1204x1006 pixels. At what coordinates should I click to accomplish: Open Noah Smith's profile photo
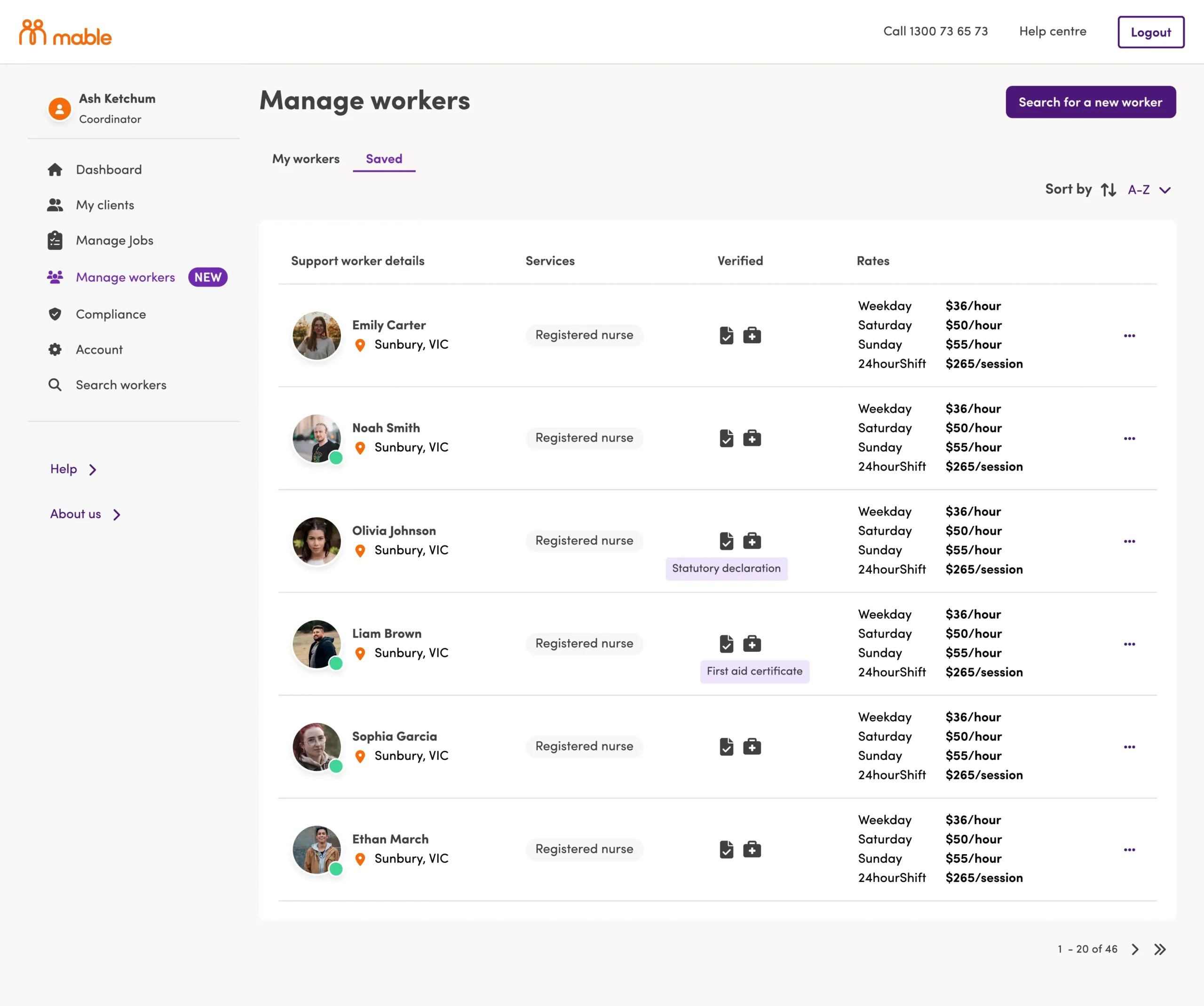[x=317, y=438]
